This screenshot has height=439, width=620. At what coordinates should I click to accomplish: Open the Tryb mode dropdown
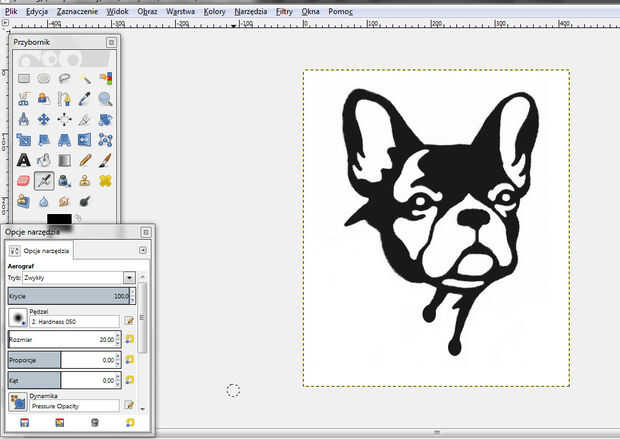[129, 277]
